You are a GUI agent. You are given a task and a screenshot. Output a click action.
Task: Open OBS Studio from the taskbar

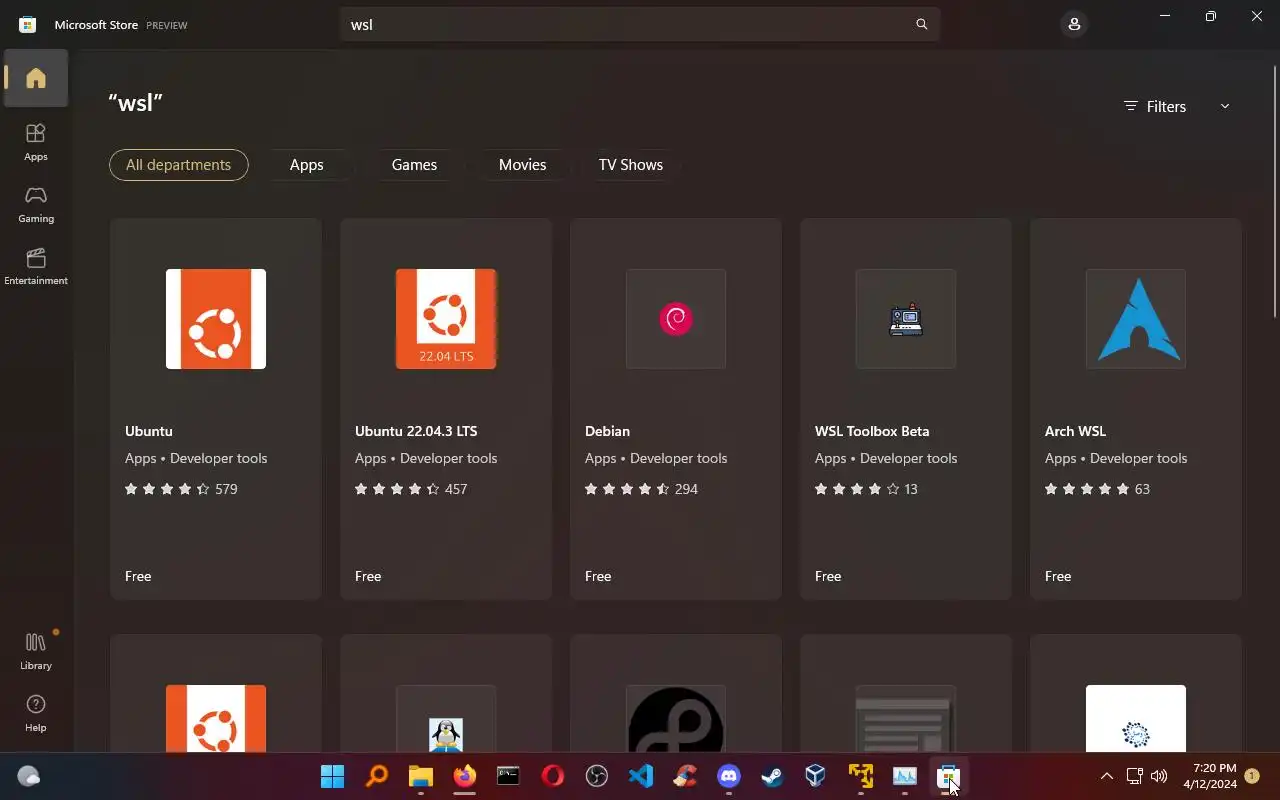coord(597,776)
